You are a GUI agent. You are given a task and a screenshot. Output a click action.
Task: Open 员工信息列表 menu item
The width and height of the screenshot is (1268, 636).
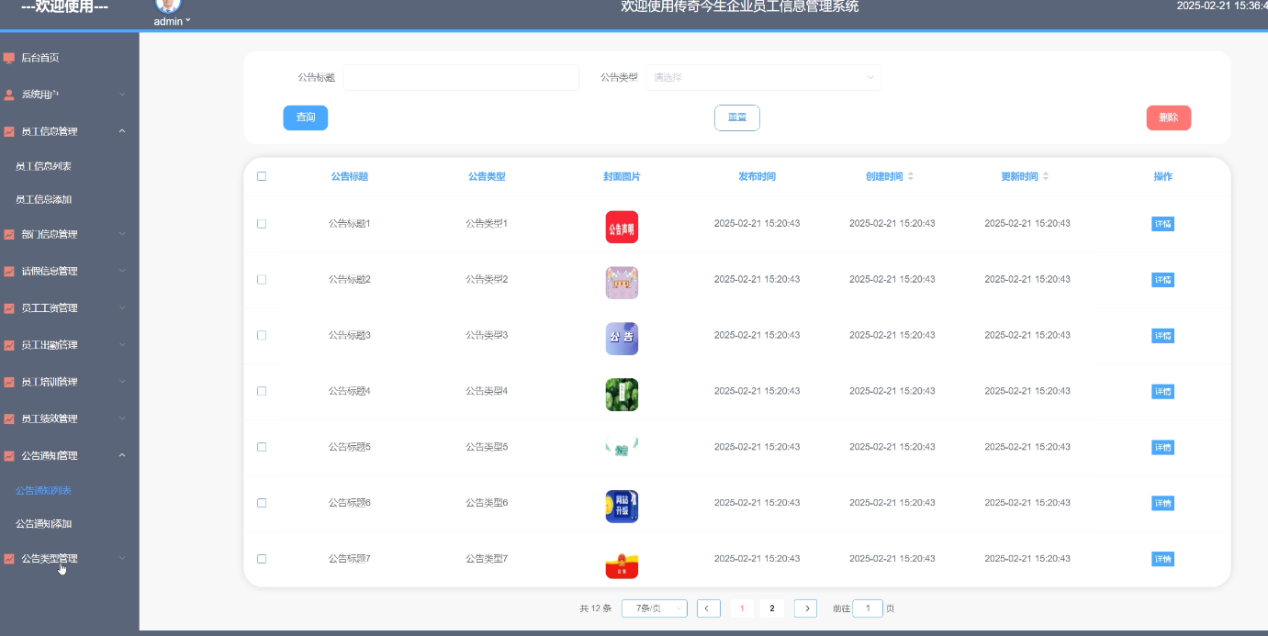[43, 167]
